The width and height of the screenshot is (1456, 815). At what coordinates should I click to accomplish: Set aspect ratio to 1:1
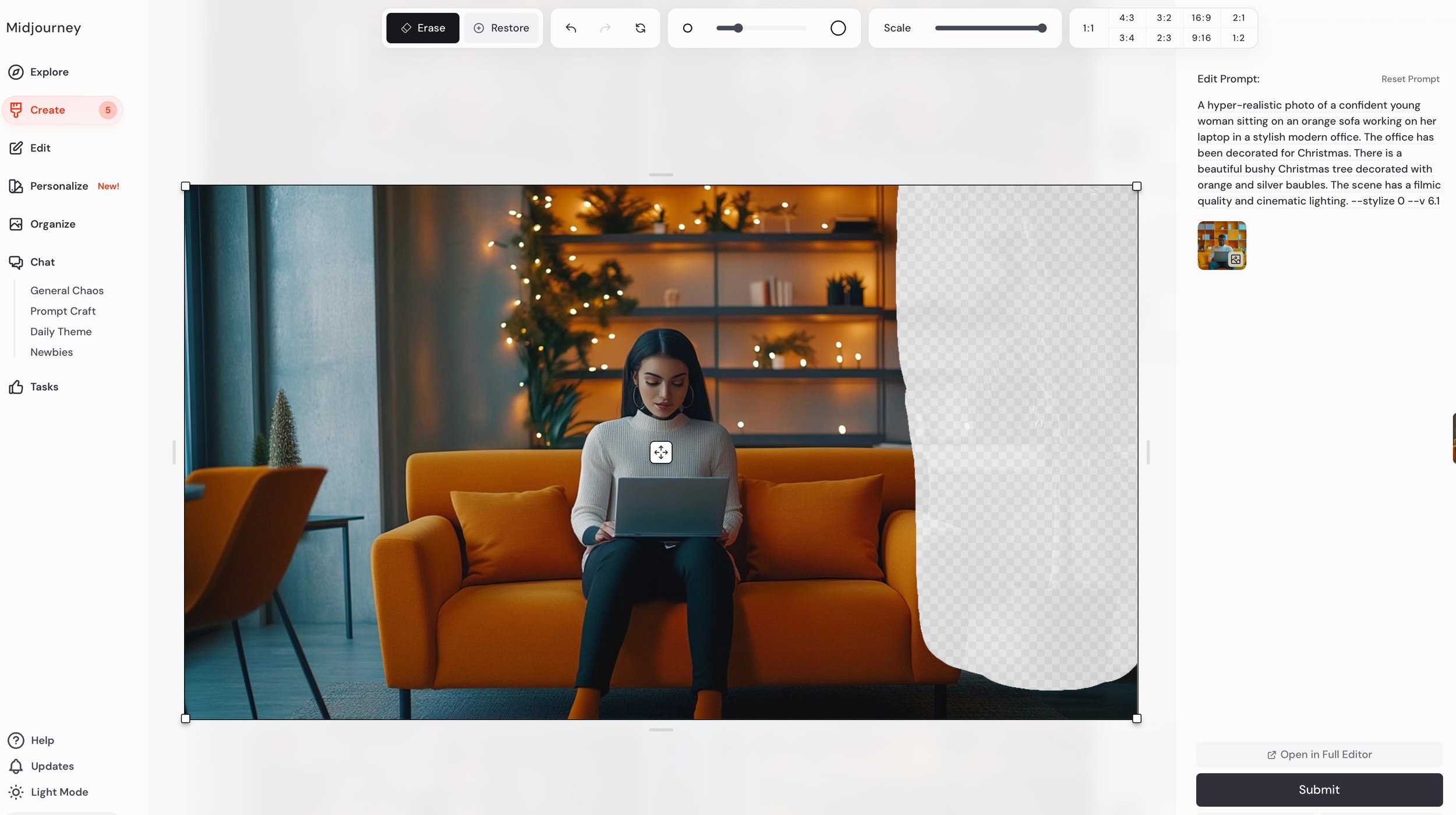[1088, 28]
